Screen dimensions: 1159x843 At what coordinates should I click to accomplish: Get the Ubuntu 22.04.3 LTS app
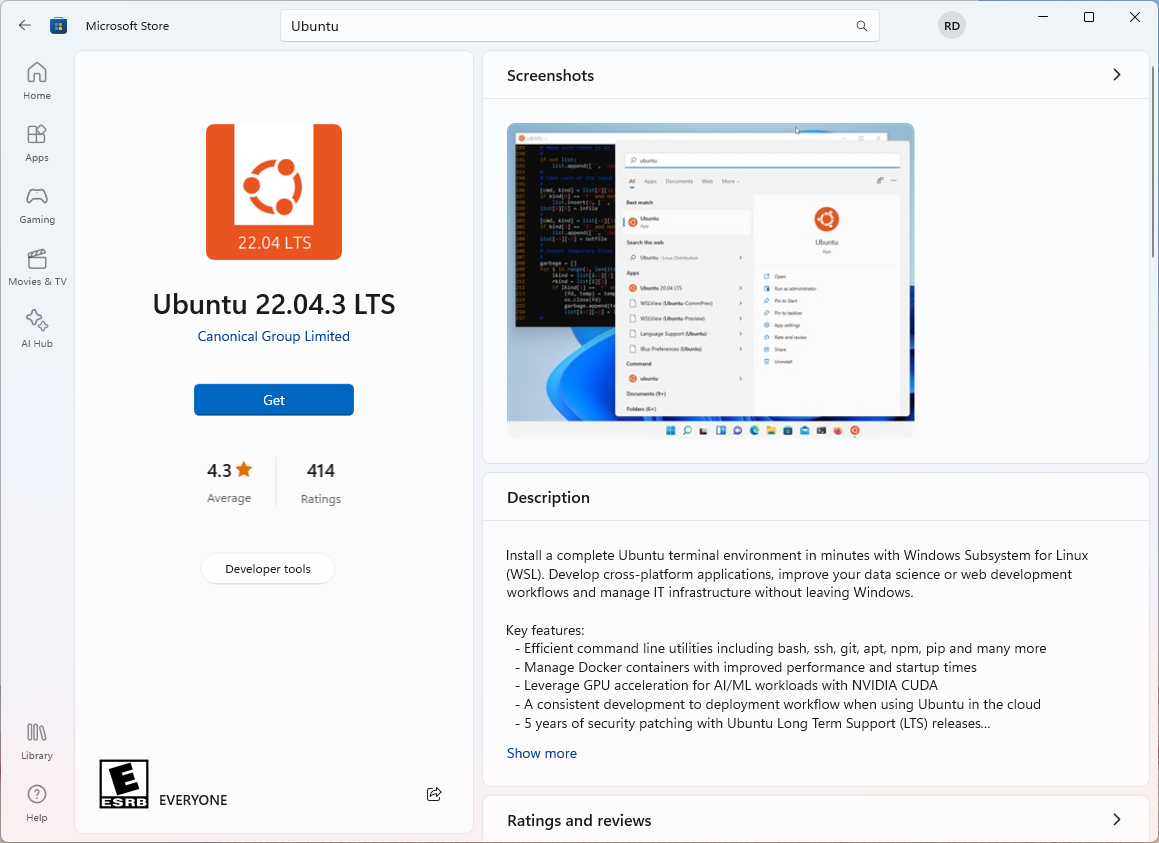coord(273,399)
